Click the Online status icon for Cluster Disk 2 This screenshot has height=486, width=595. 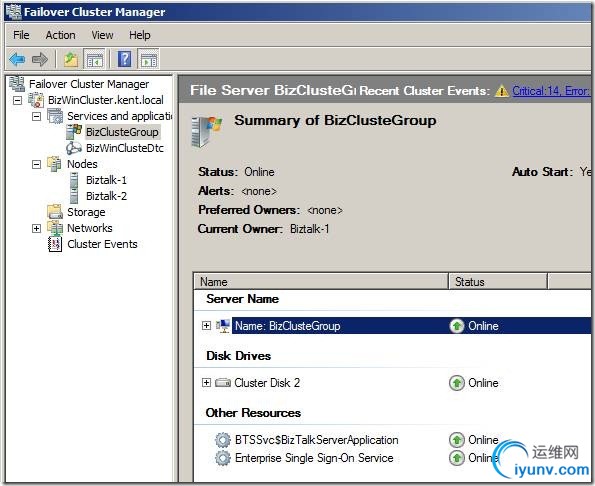[x=457, y=383]
